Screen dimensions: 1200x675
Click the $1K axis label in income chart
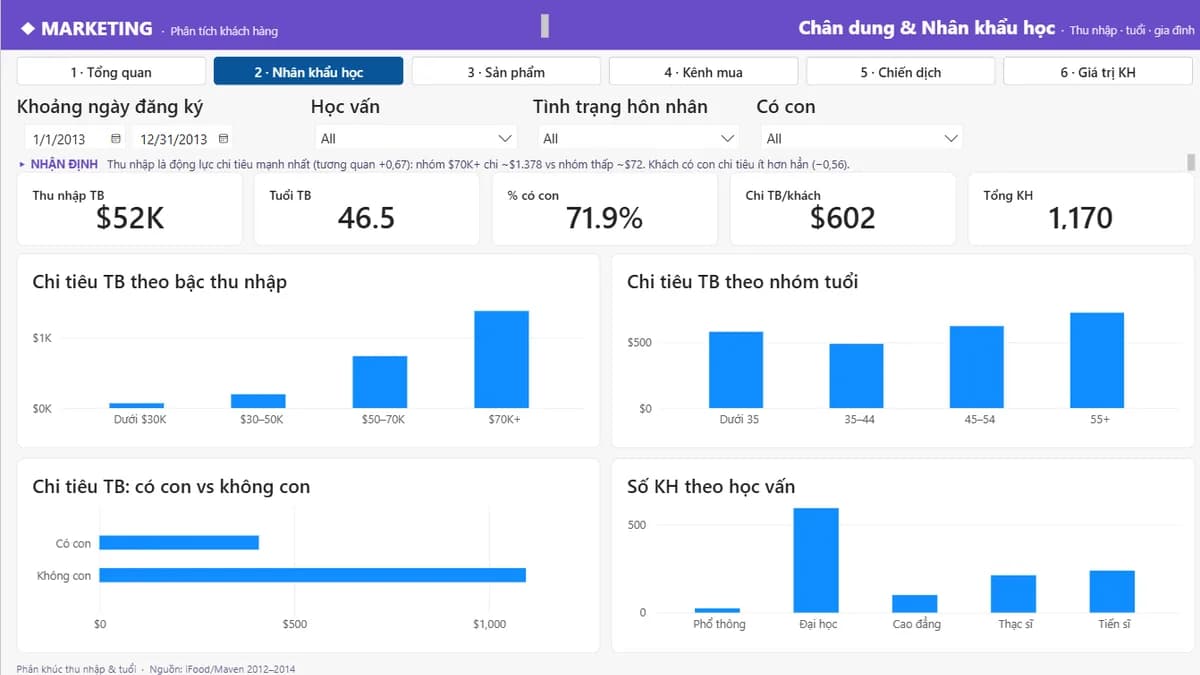(x=42, y=338)
